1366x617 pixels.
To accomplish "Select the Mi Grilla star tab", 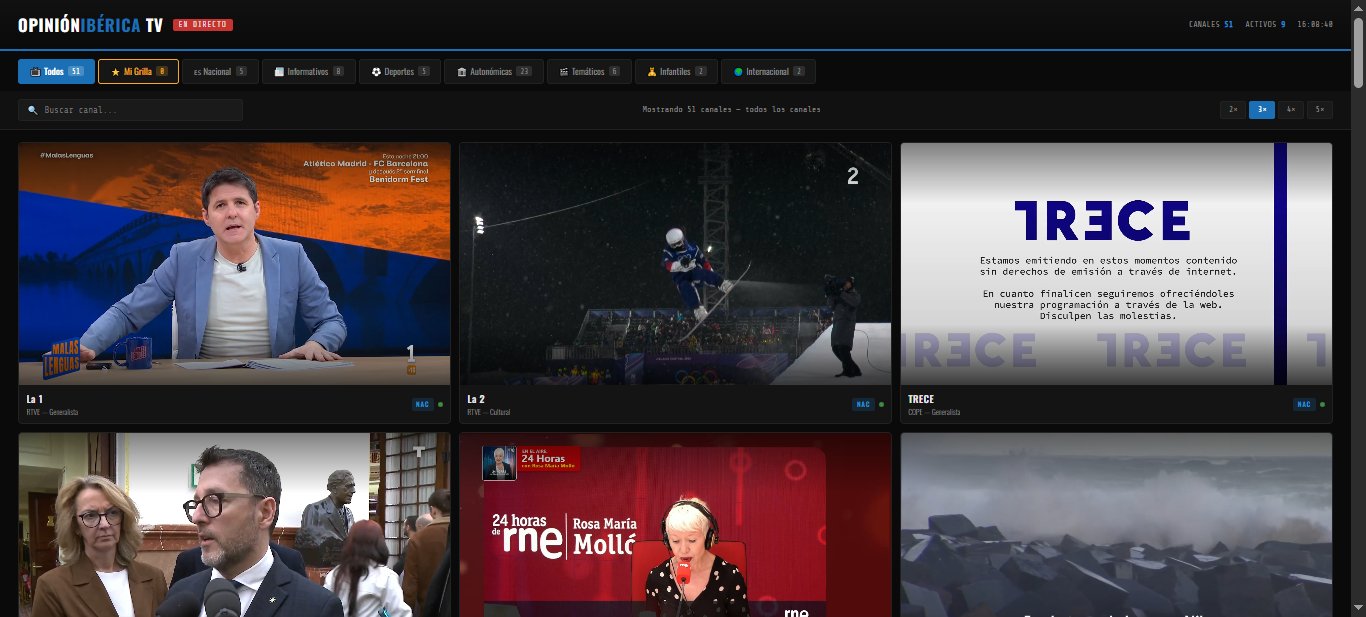I will (x=138, y=72).
